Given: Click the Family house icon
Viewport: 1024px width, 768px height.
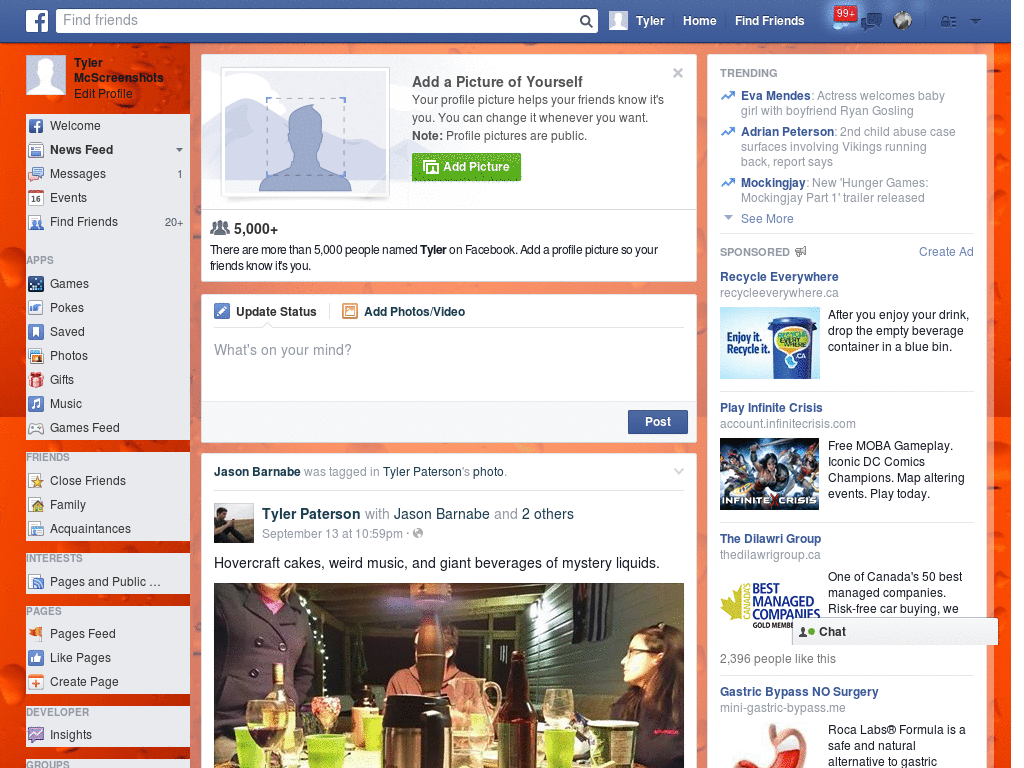Looking at the screenshot, I should click(x=36, y=505).
